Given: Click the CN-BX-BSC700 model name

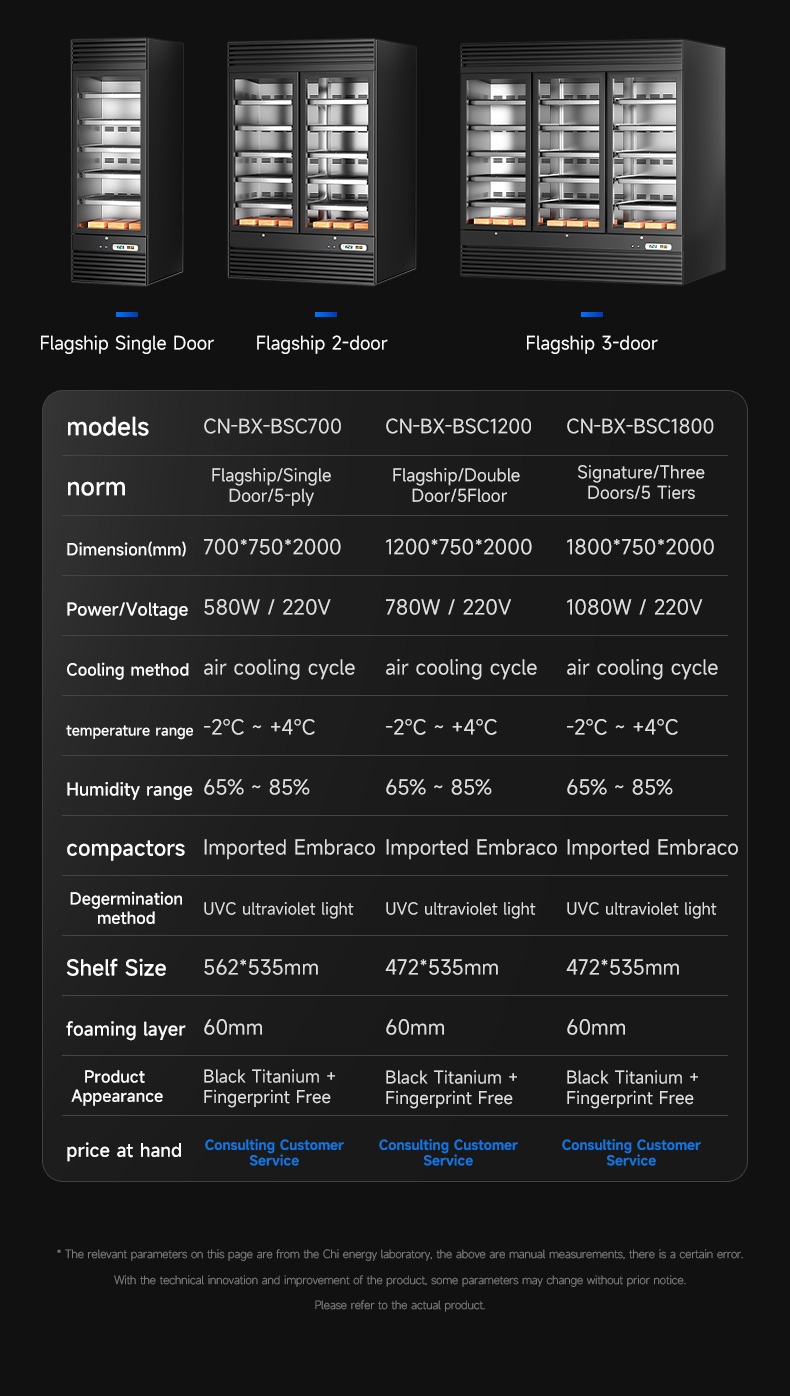Looking at the screenshot, I should [x=272, y=427].
